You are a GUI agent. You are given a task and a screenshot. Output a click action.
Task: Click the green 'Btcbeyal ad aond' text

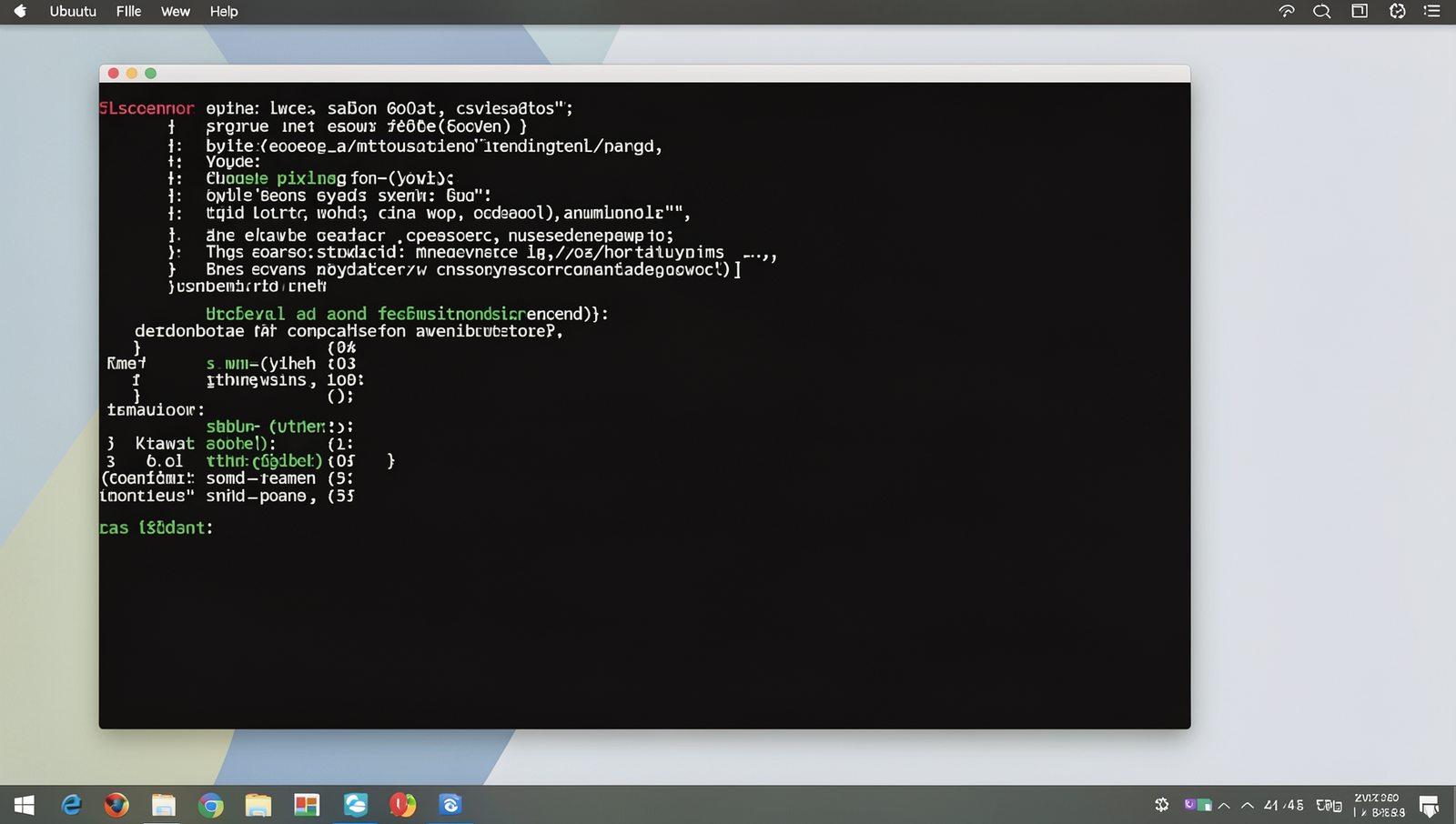click(287, 314)
